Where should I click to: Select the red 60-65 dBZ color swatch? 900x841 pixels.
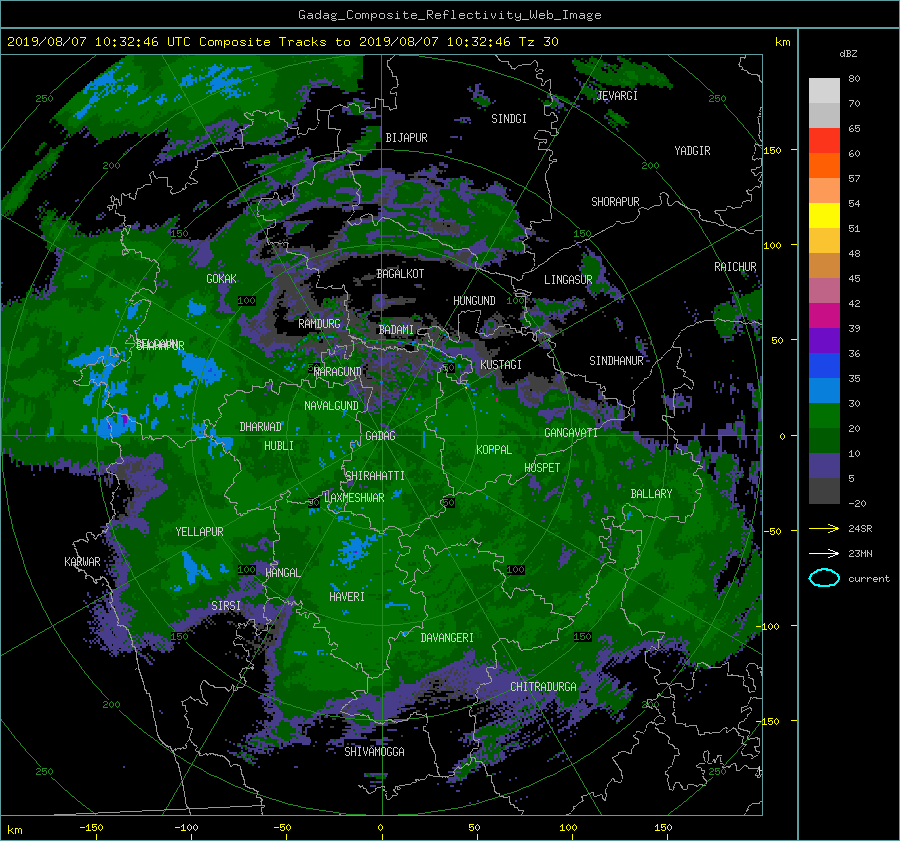(824, 141)
